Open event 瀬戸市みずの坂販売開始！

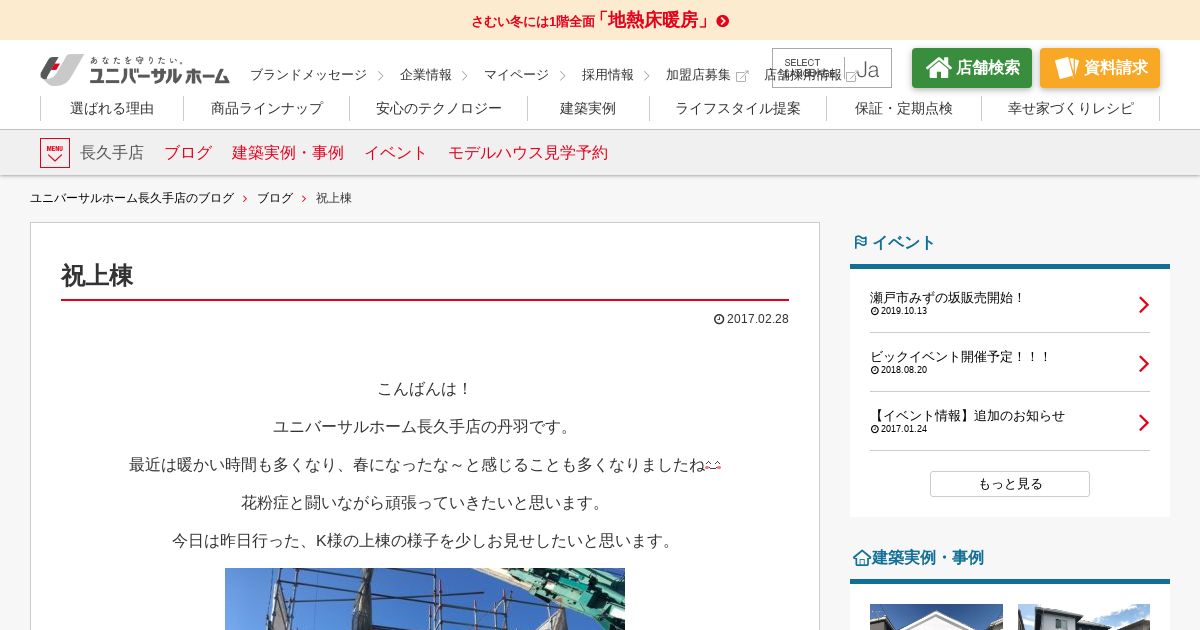[947, 298]
